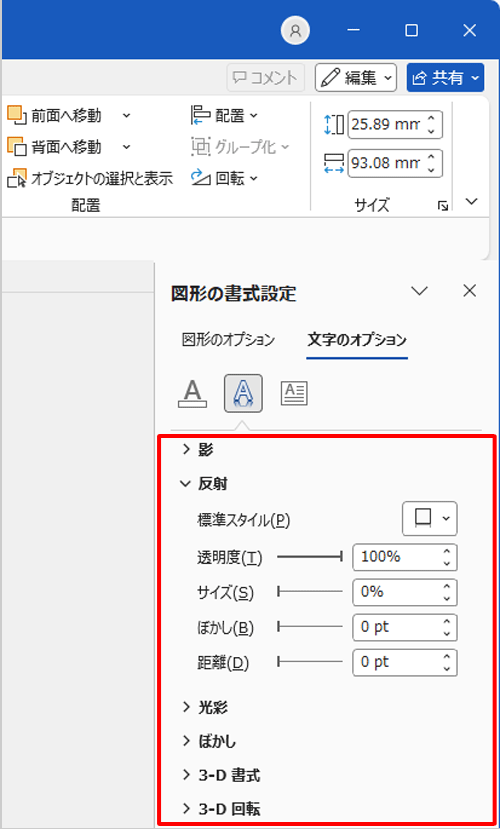This screenshot has height=829, width=500.
Task: Expand the 影 shadow section
Action: [197, 450]
